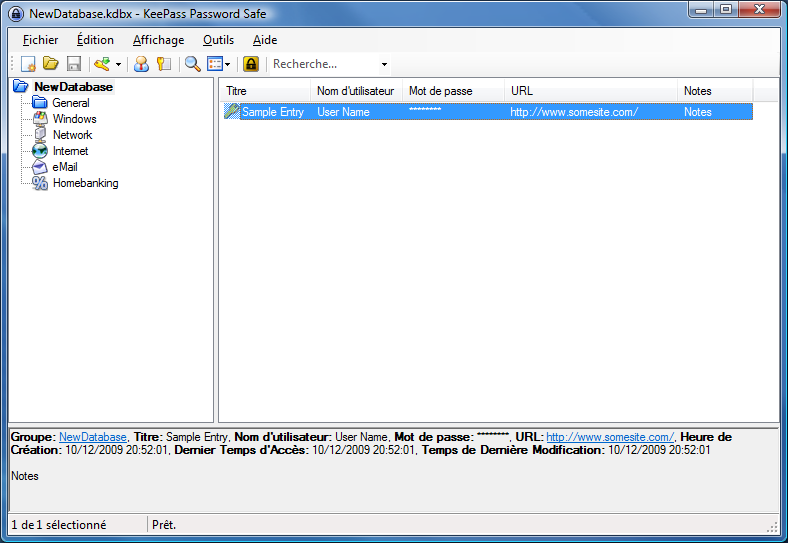Click the General group folder icon
This screenshot has width=788, height=543.
tap(40, 103)
